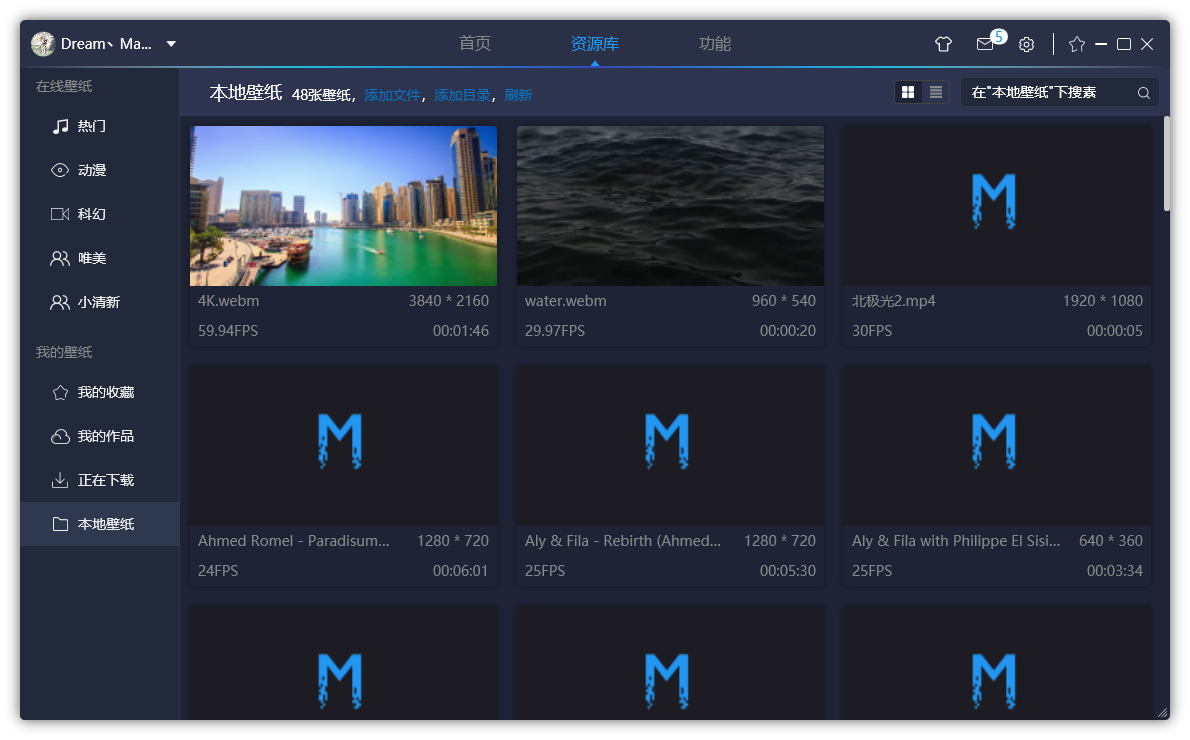This screenshot has height=740, width=1190.
Task: Open 唯美 wallpaper category
Action: coord(100,258)
